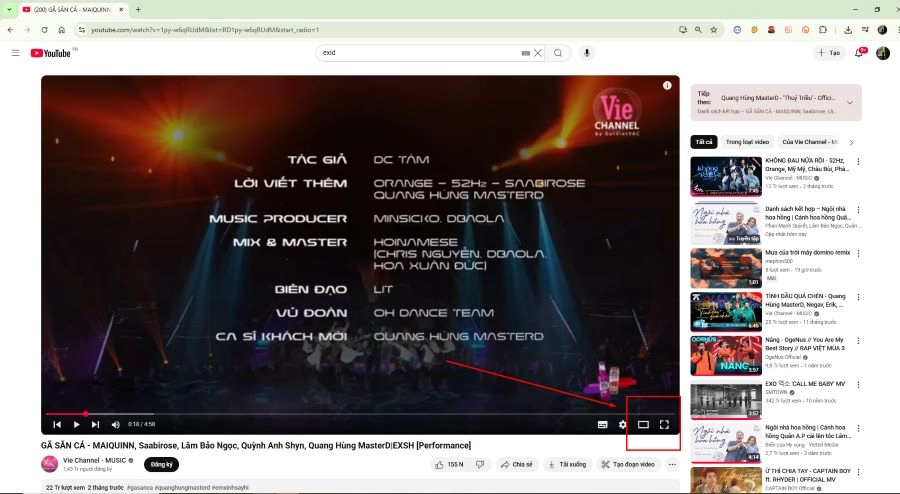This screenshot has width=900, height=494.
Task: Open options menu for KHÔNG ĐAU NỮA RỒI
Action: coord(858,162)
